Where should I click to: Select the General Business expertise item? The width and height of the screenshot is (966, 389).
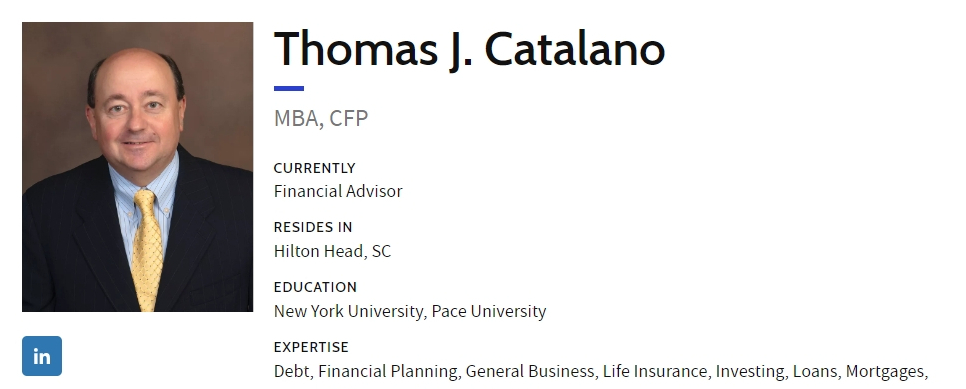[x=530, y=371]
